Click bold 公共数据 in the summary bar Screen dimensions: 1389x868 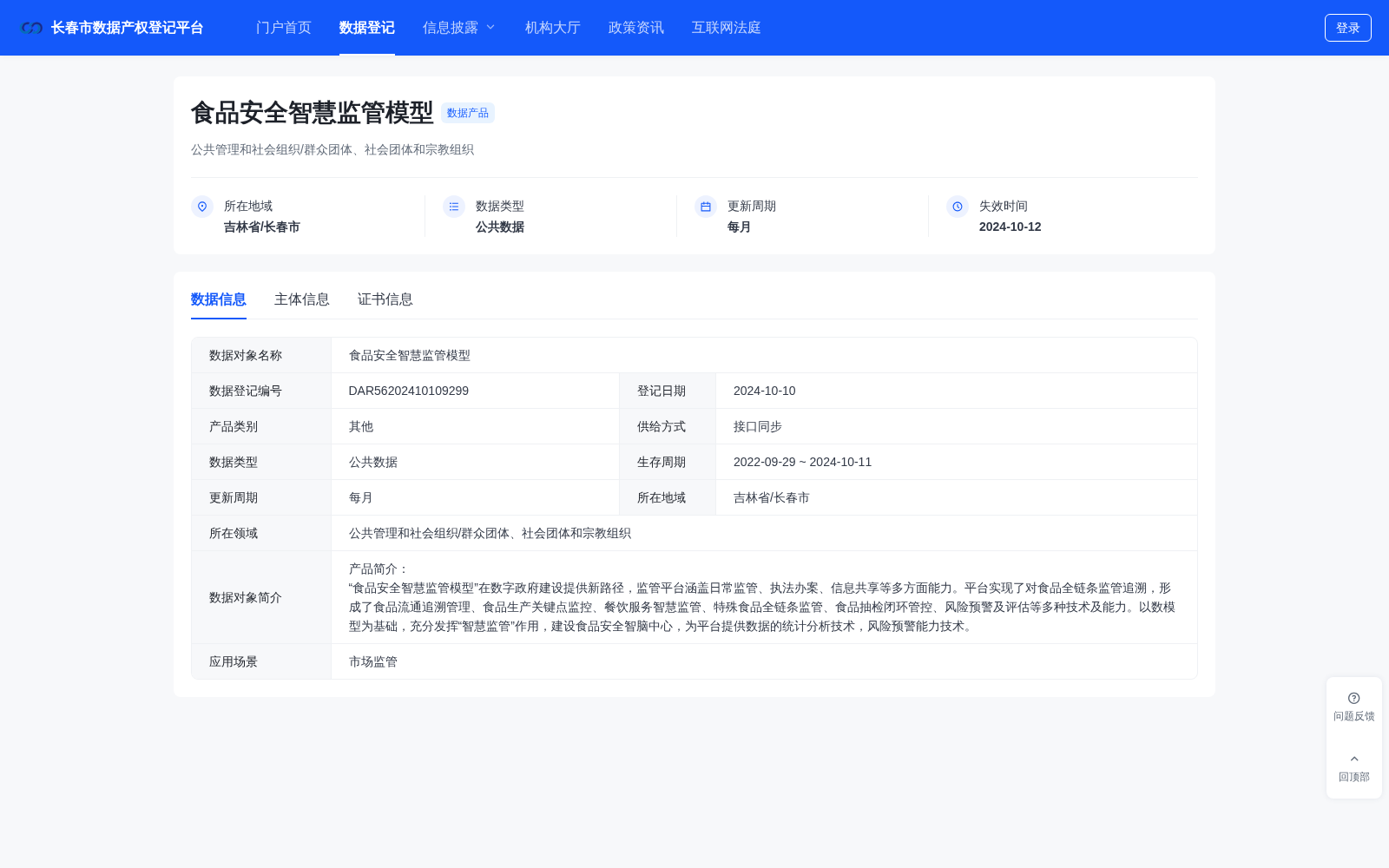coord(500,227)
